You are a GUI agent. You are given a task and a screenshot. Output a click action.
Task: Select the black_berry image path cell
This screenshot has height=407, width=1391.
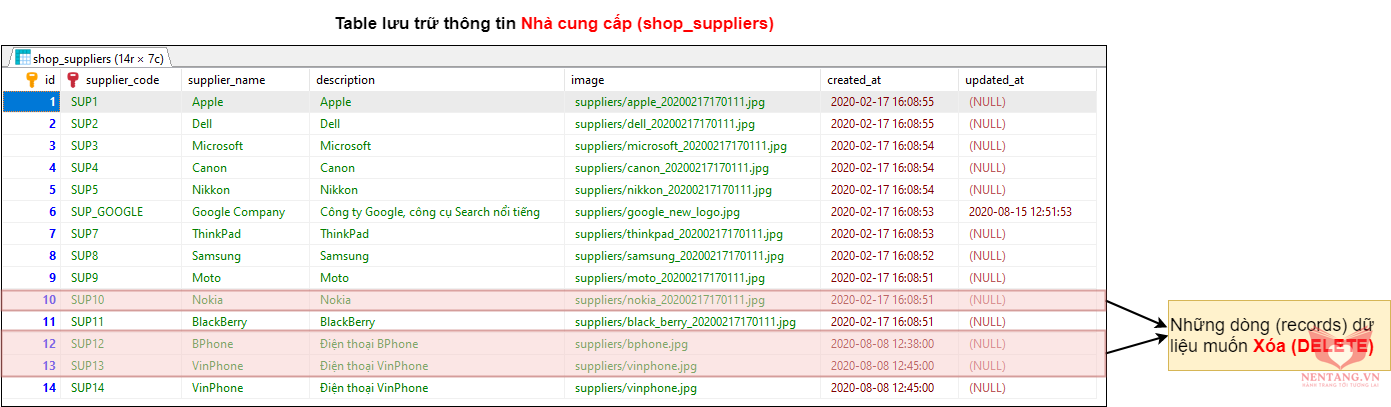[685, 322]
